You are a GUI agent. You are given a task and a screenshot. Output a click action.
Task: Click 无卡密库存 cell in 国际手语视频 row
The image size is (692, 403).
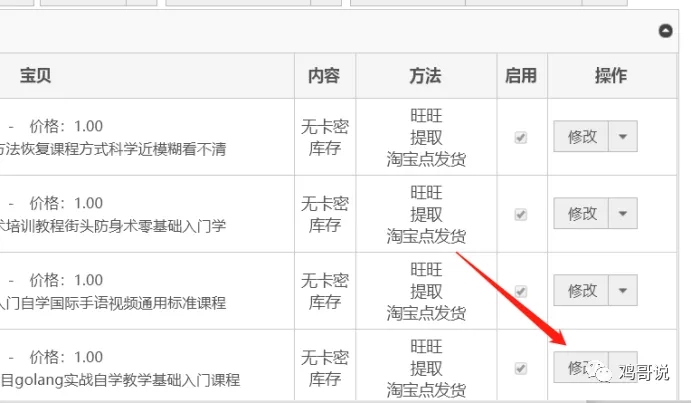[325, 291]
